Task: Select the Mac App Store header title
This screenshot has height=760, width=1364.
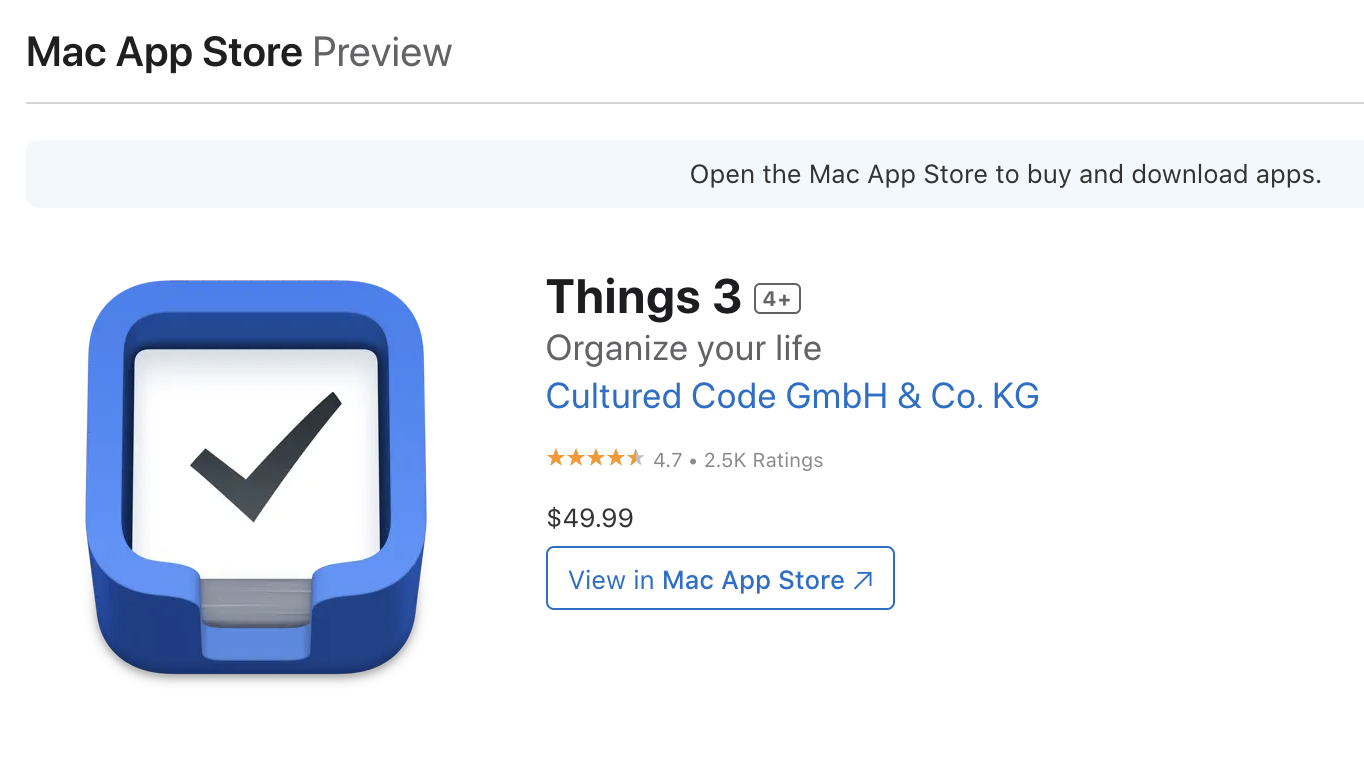Action: point(164,51)
